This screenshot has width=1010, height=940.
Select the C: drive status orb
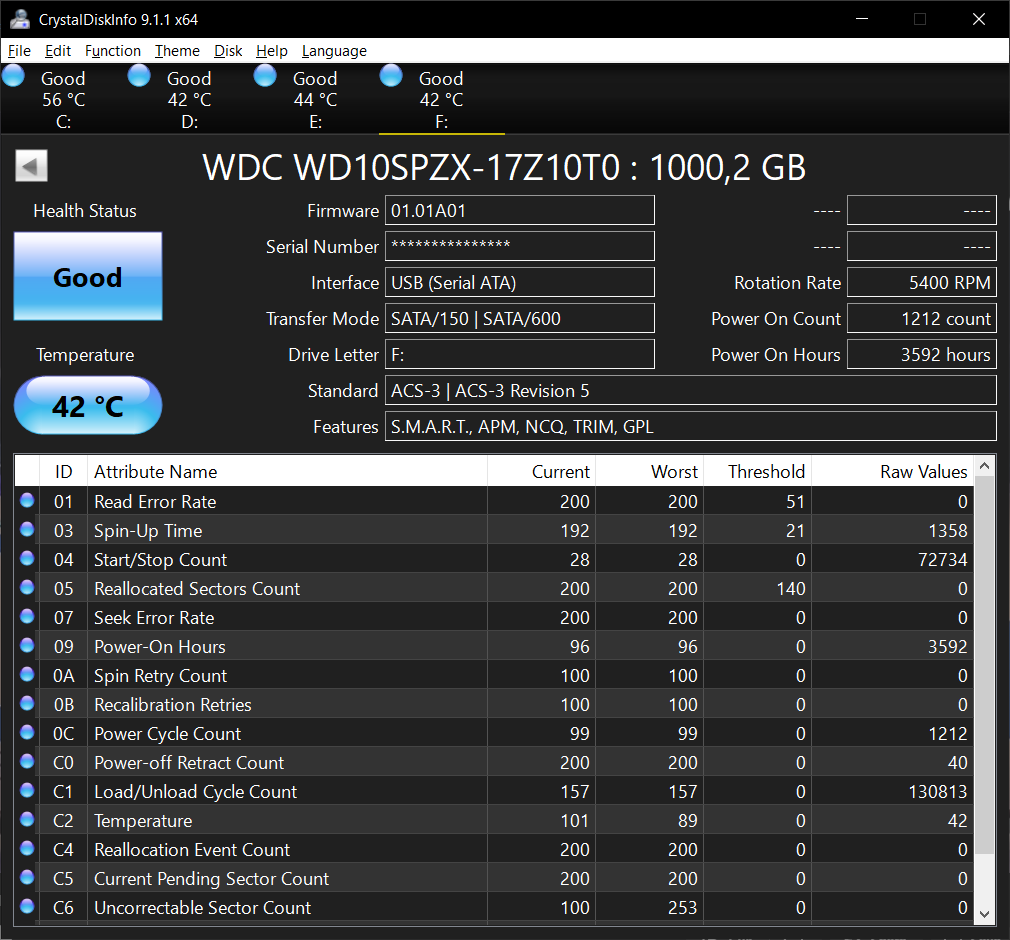14,76
